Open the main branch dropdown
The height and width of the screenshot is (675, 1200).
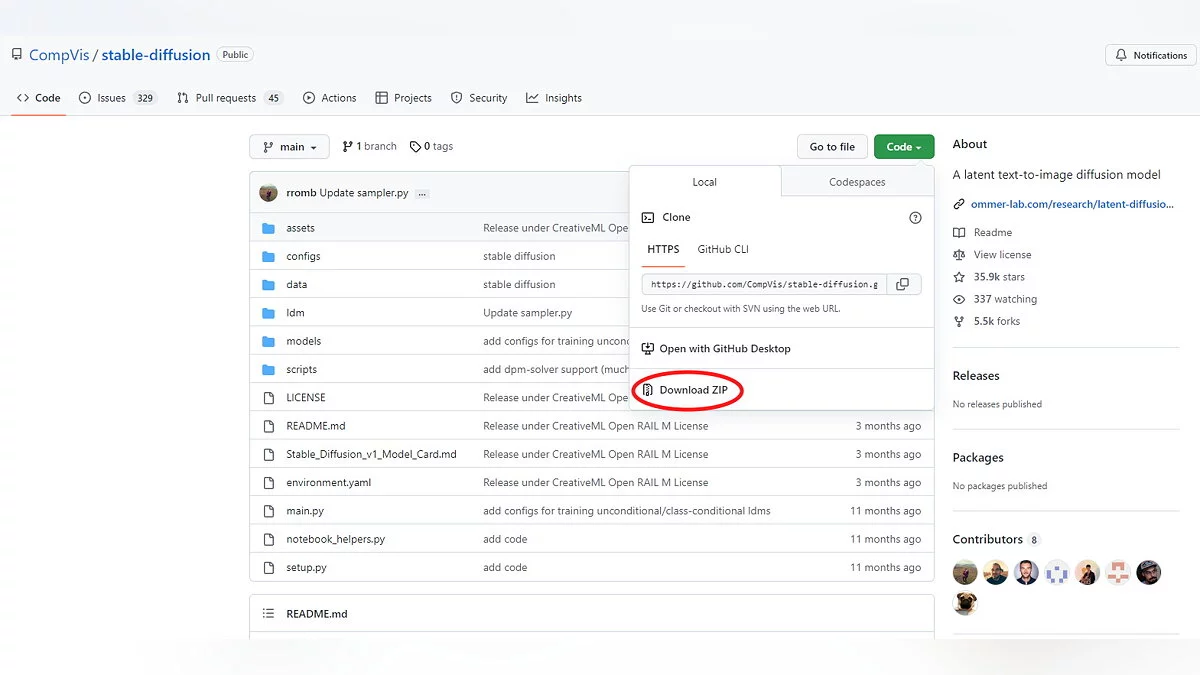click(289, 147)
